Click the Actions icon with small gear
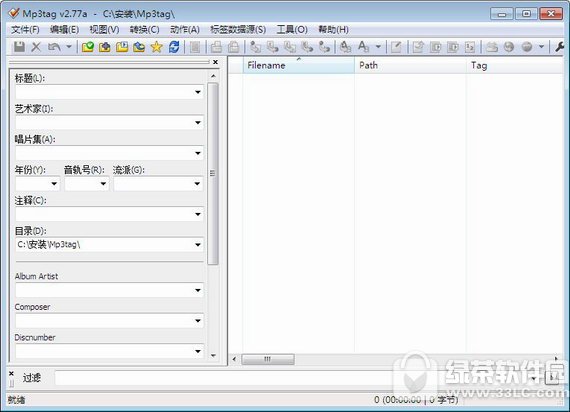Viewport: 570px width, 412px height. coord(345,47)
